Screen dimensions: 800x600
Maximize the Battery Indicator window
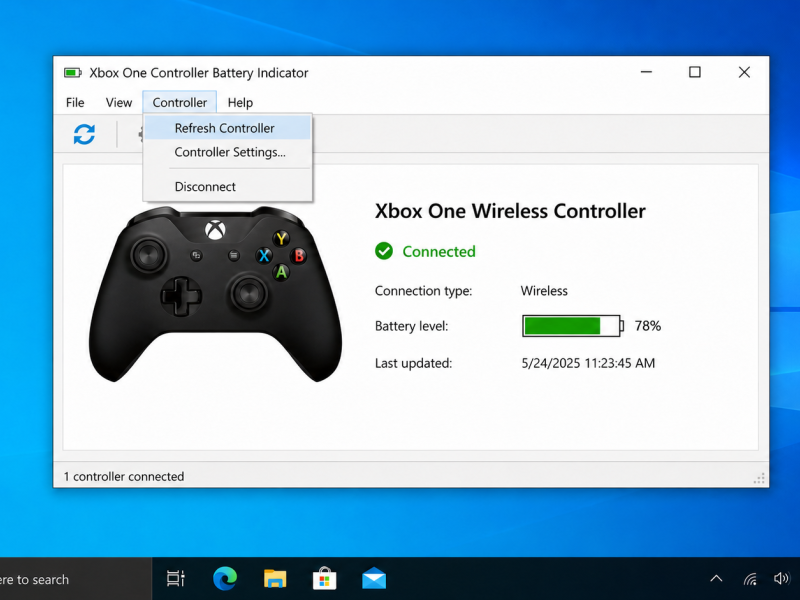click(x=695, y=72)
